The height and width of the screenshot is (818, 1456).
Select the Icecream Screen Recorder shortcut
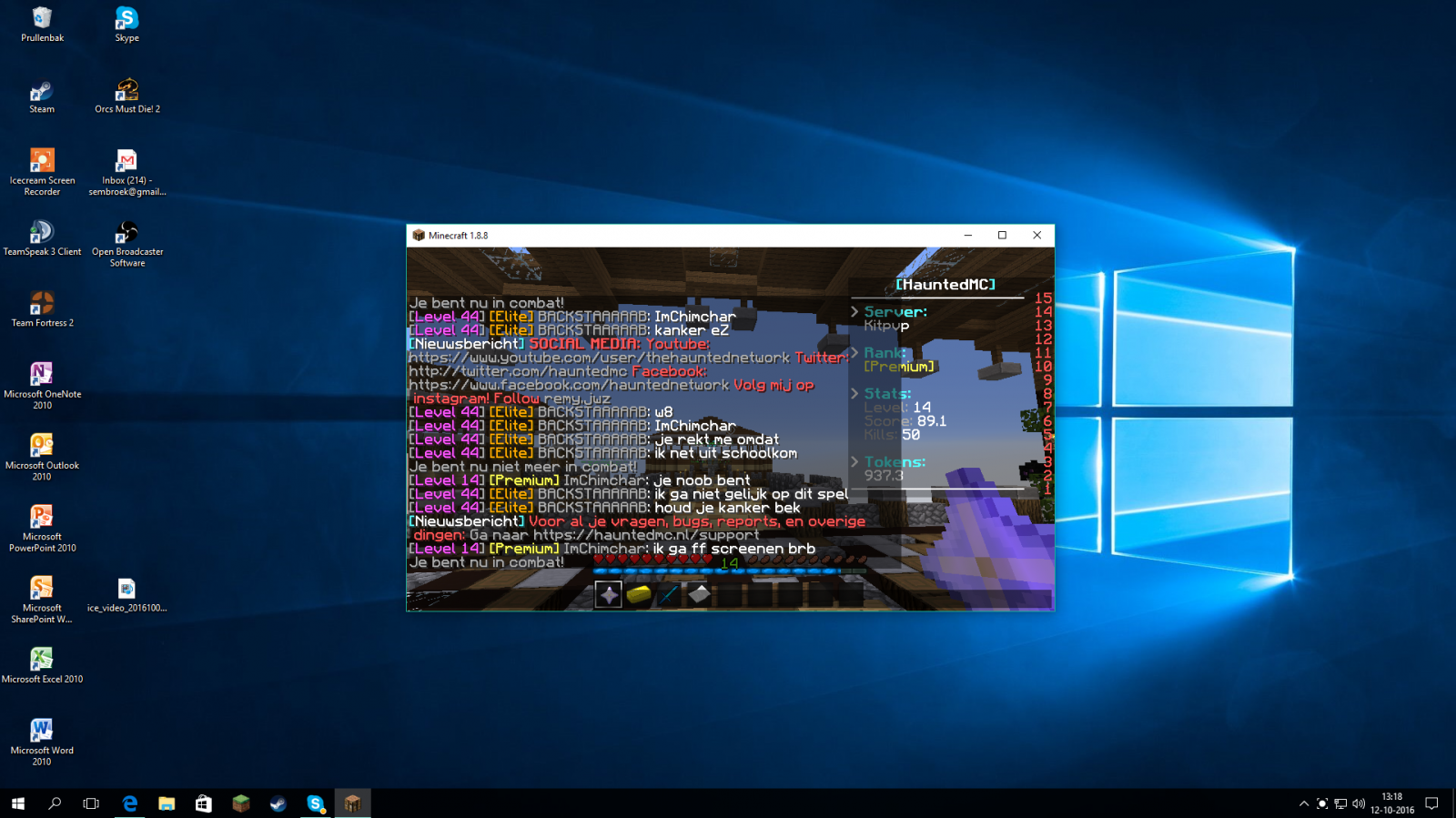coord(42,173)
